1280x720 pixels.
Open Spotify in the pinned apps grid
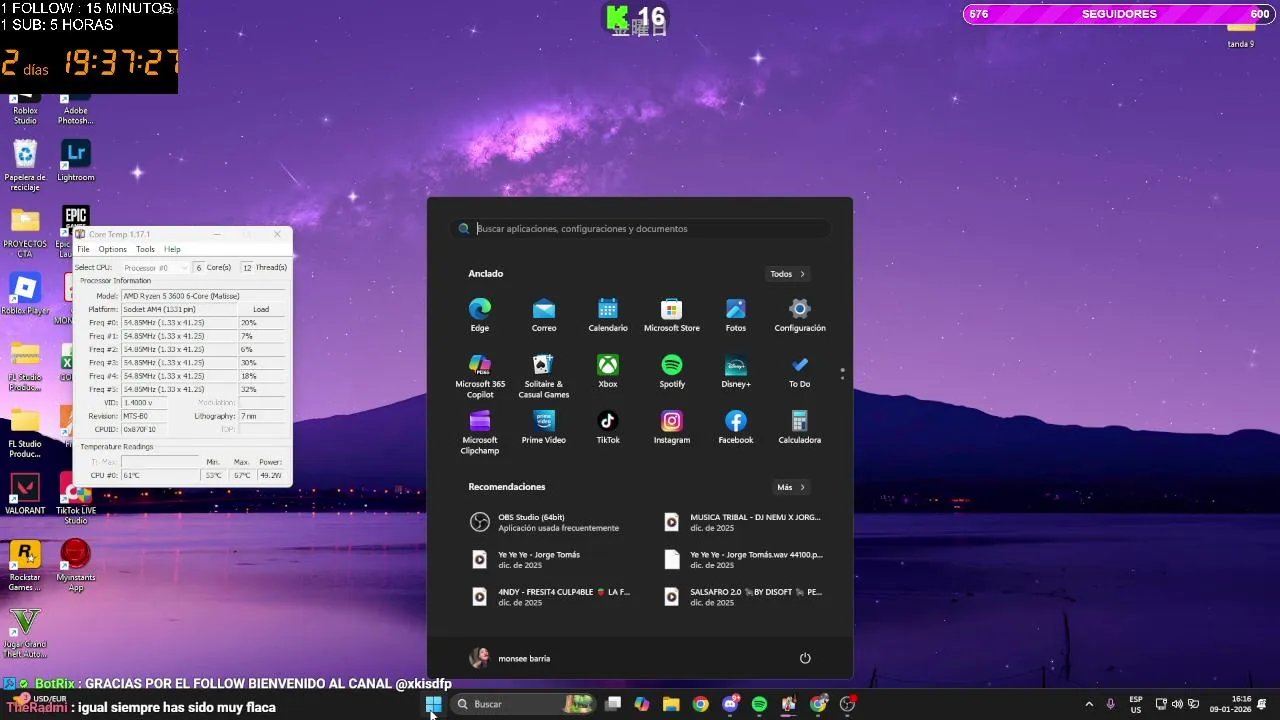tap(672, 370)
